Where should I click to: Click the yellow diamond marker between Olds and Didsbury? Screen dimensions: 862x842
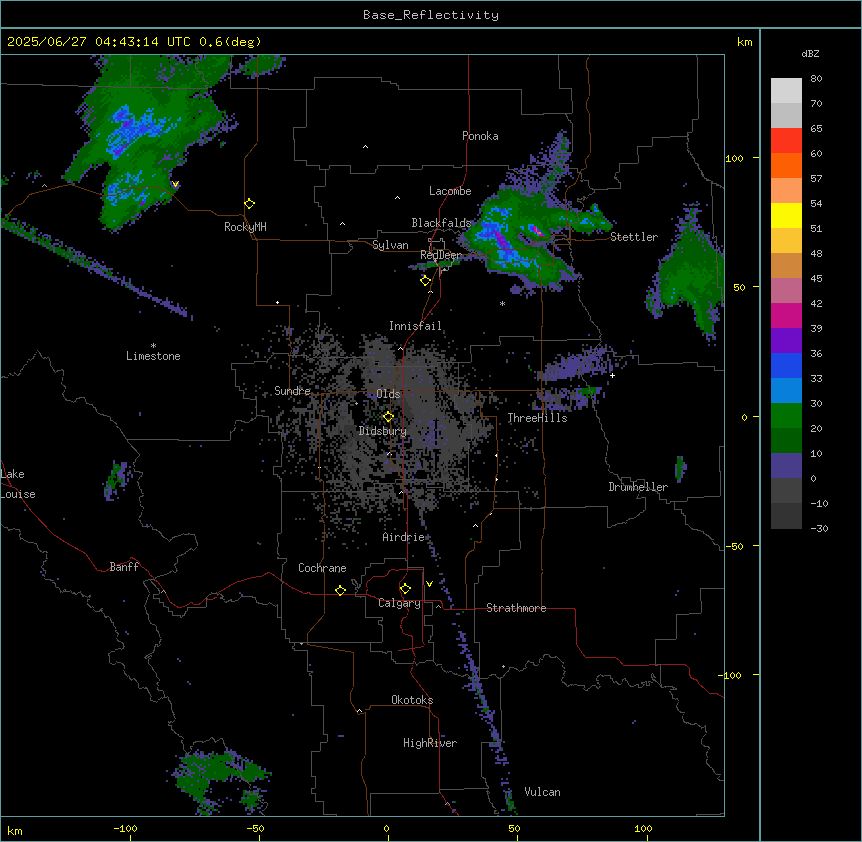pyautogui.click(x=389, y=417)
